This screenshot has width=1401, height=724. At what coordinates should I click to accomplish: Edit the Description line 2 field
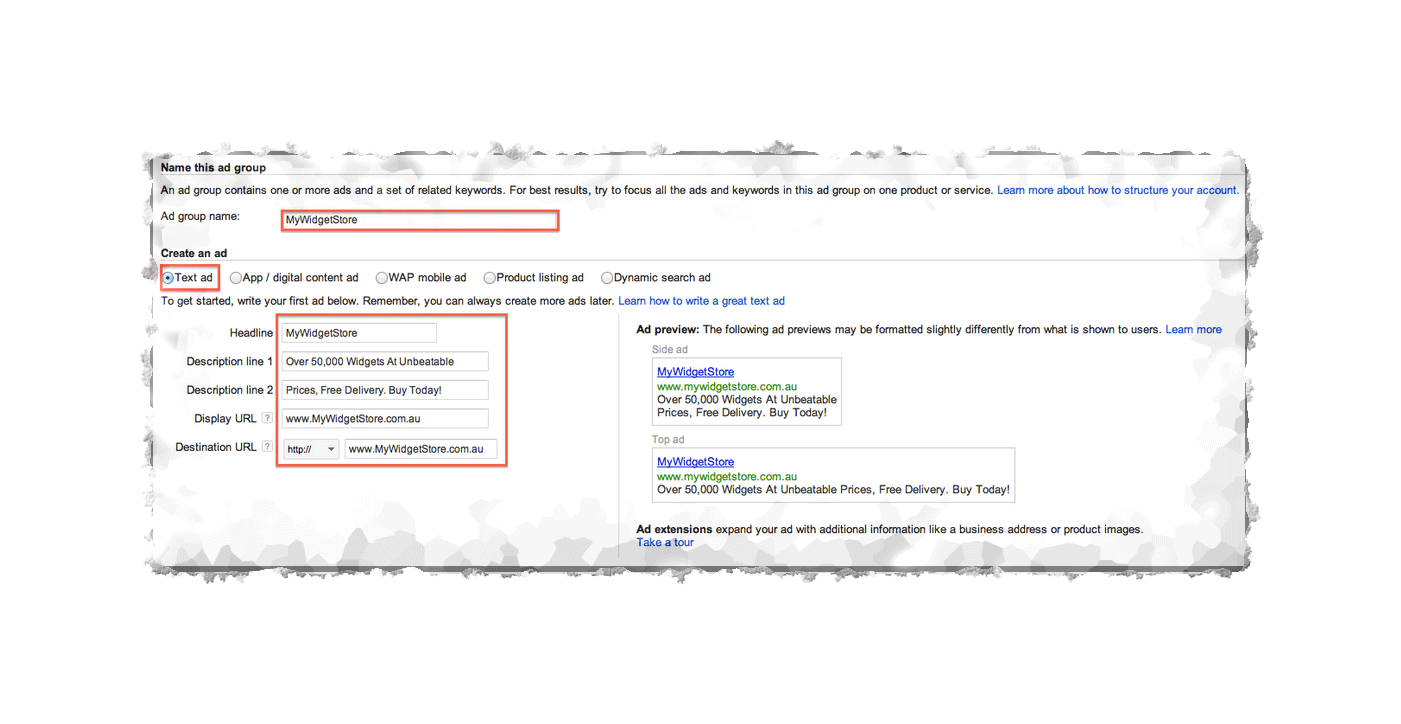coord(385,390)
